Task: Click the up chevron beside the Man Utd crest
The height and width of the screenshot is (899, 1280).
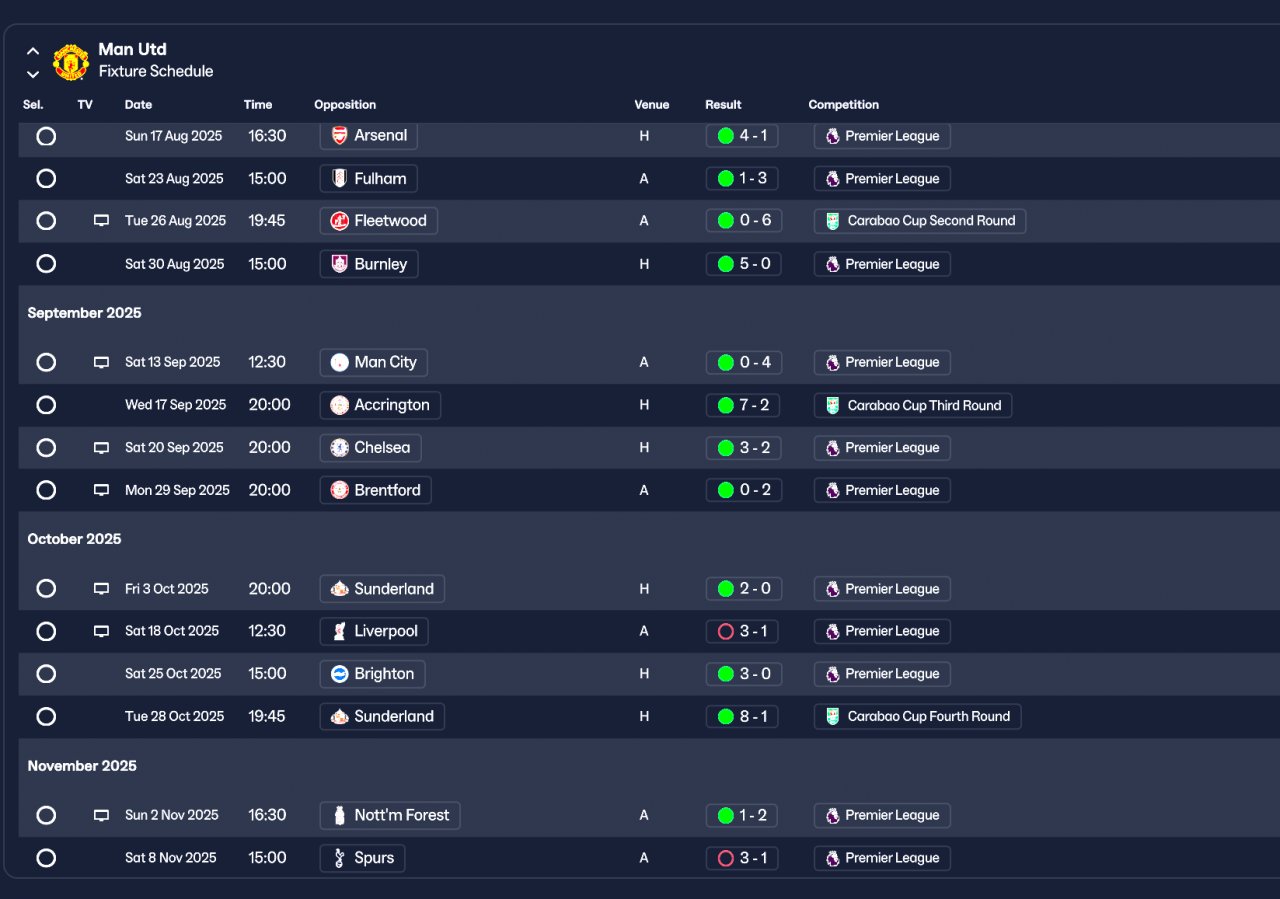Action: (33, 51)
